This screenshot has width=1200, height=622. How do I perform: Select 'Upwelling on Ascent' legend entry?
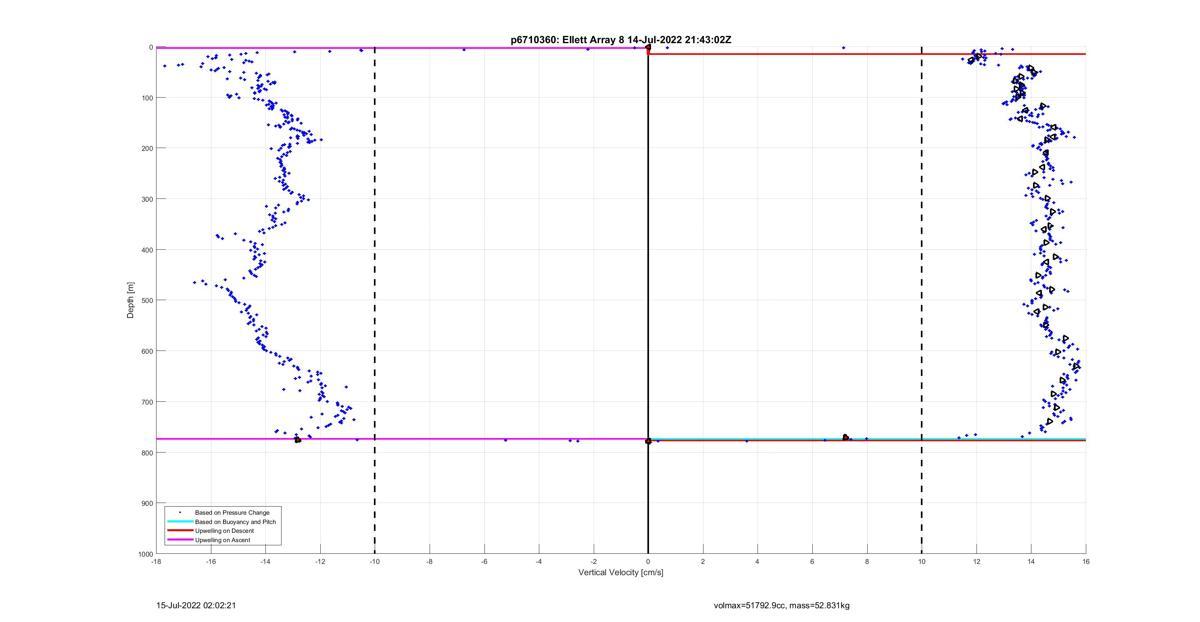coord(222,540)
